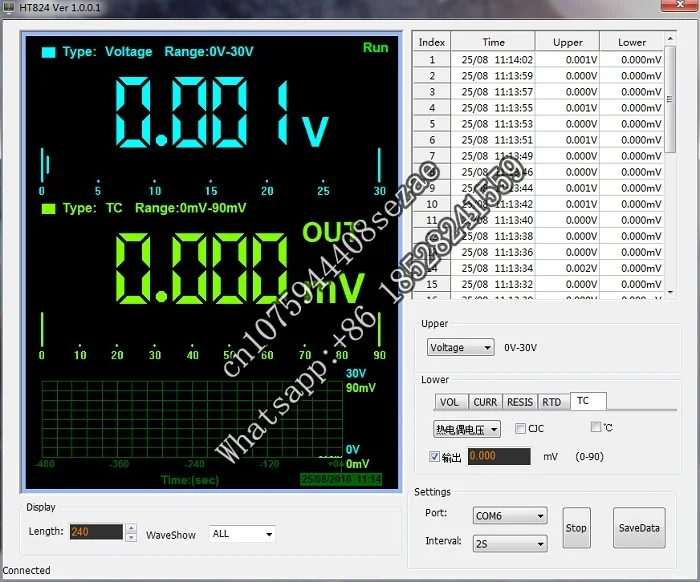Toggle the CJC checkbox

[520, 428]
